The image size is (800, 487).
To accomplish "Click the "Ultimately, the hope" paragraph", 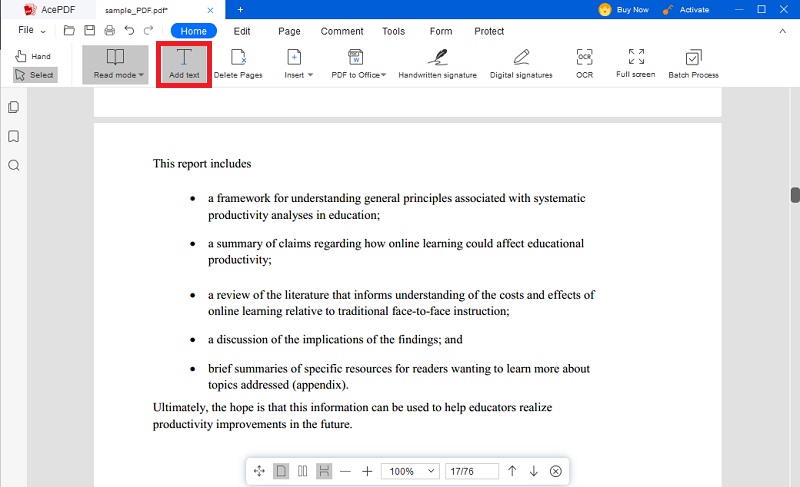I will click(353, 416).
